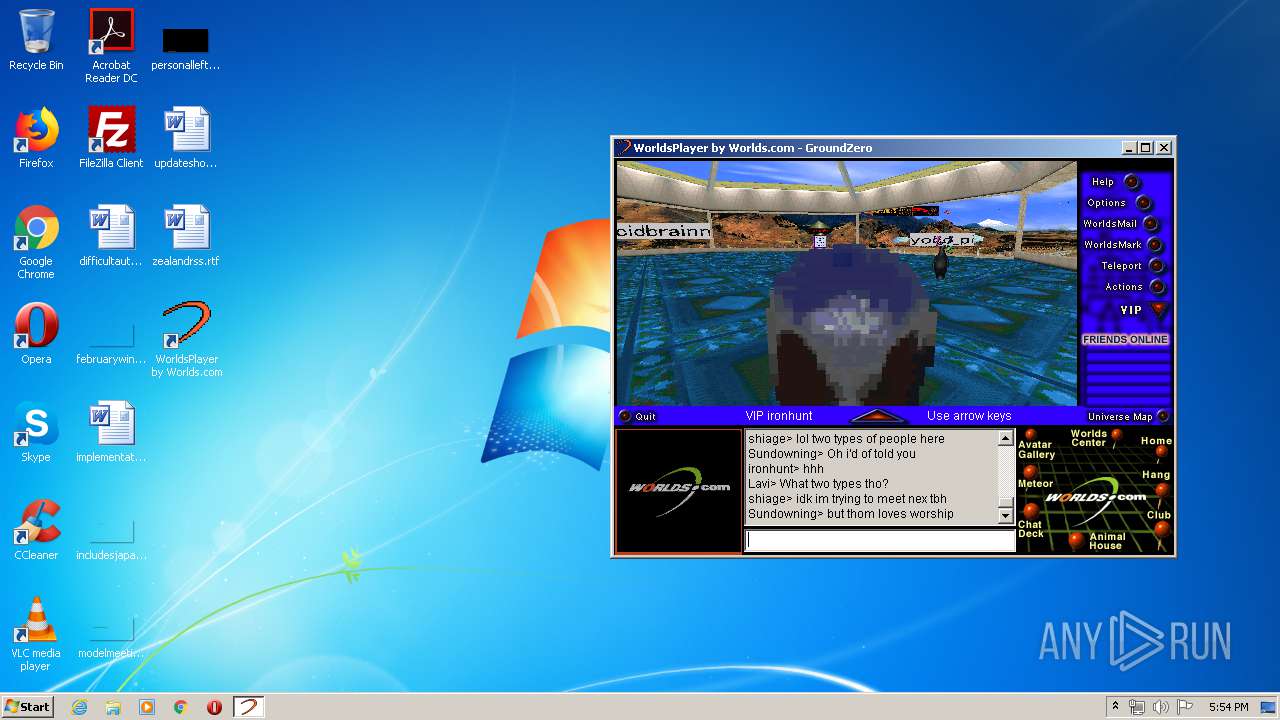
Task: Click the chat message input field
Action: point(880,541)
